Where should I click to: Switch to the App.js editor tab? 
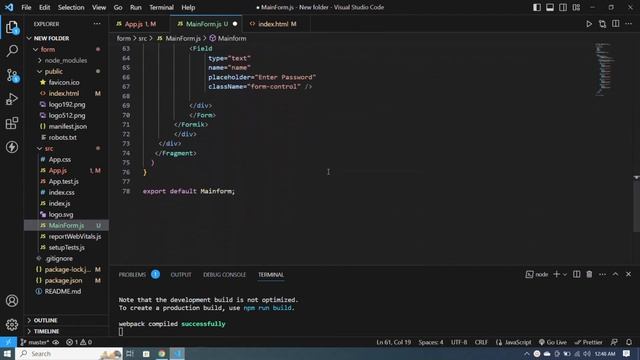click(139, 24)
